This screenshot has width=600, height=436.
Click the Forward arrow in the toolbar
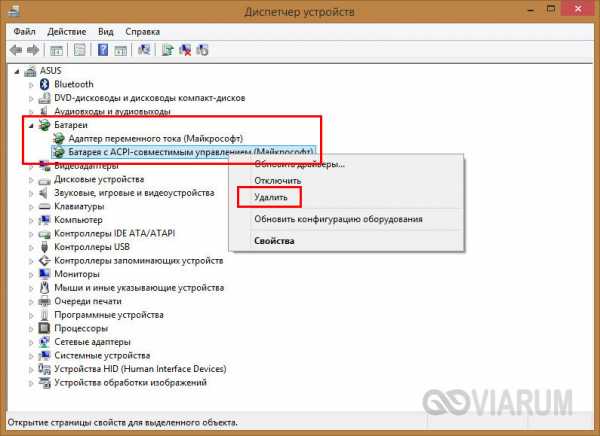(x=33, y=49)
